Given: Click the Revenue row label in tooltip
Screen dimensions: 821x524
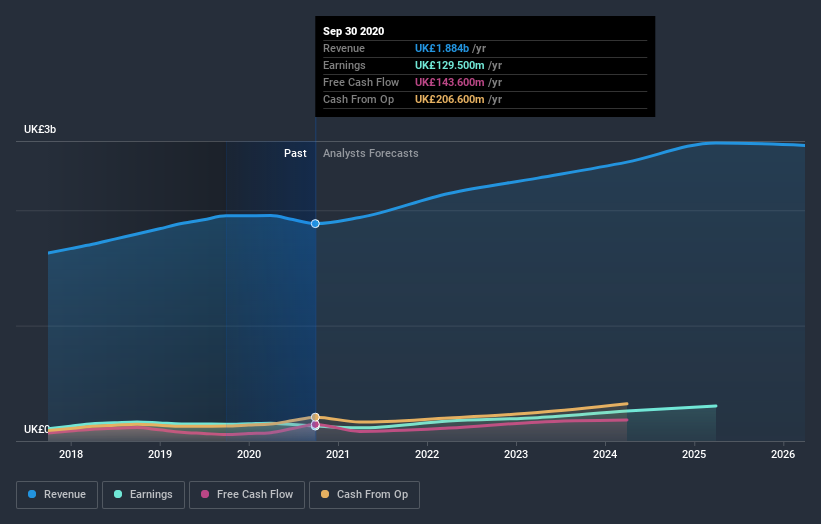Looking at the screenshot, I should (x=344, y=48).
